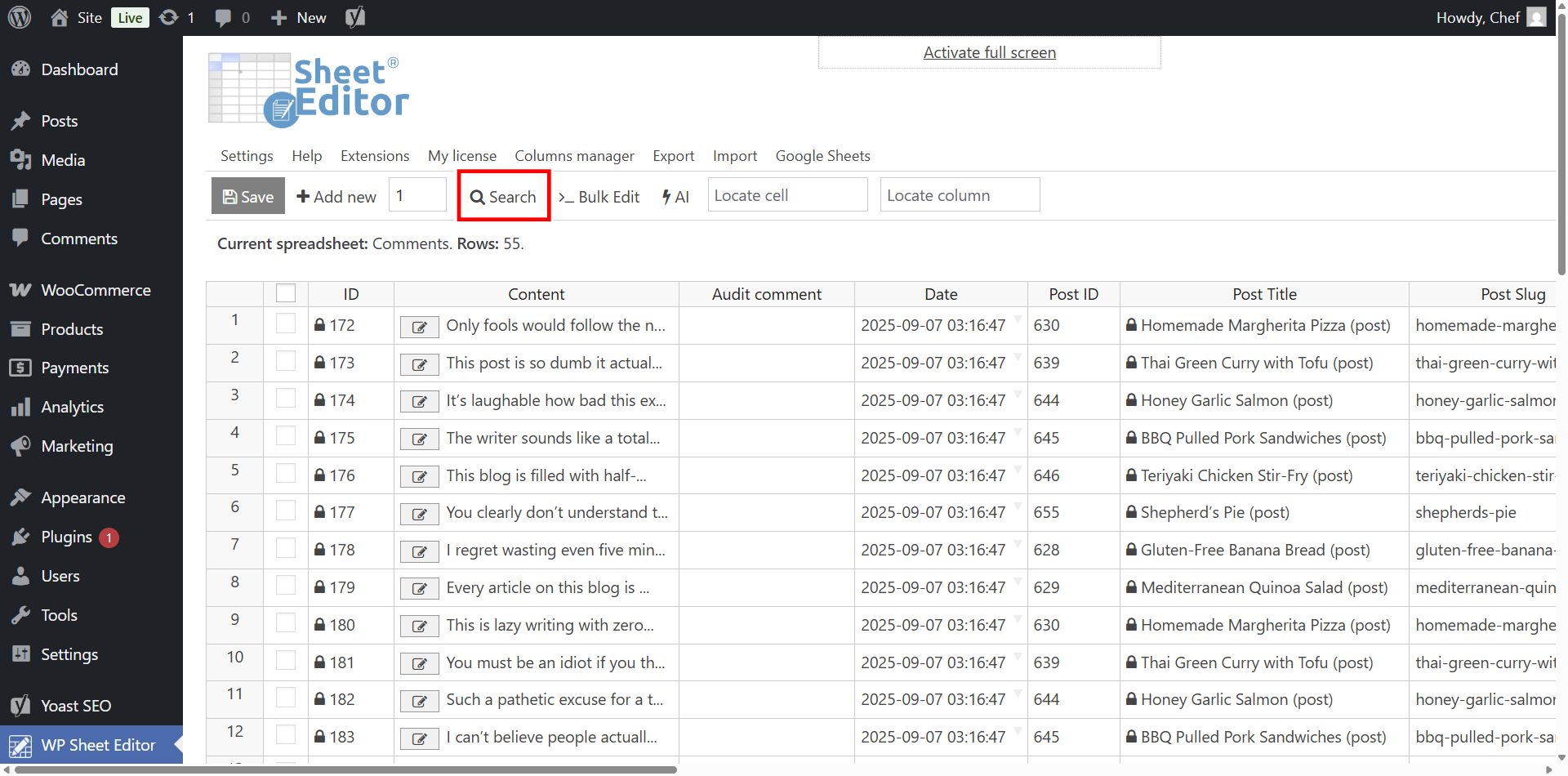Check the checkbox for row 173
This screenshot has height=776, width=1568.
coord(286,361)
